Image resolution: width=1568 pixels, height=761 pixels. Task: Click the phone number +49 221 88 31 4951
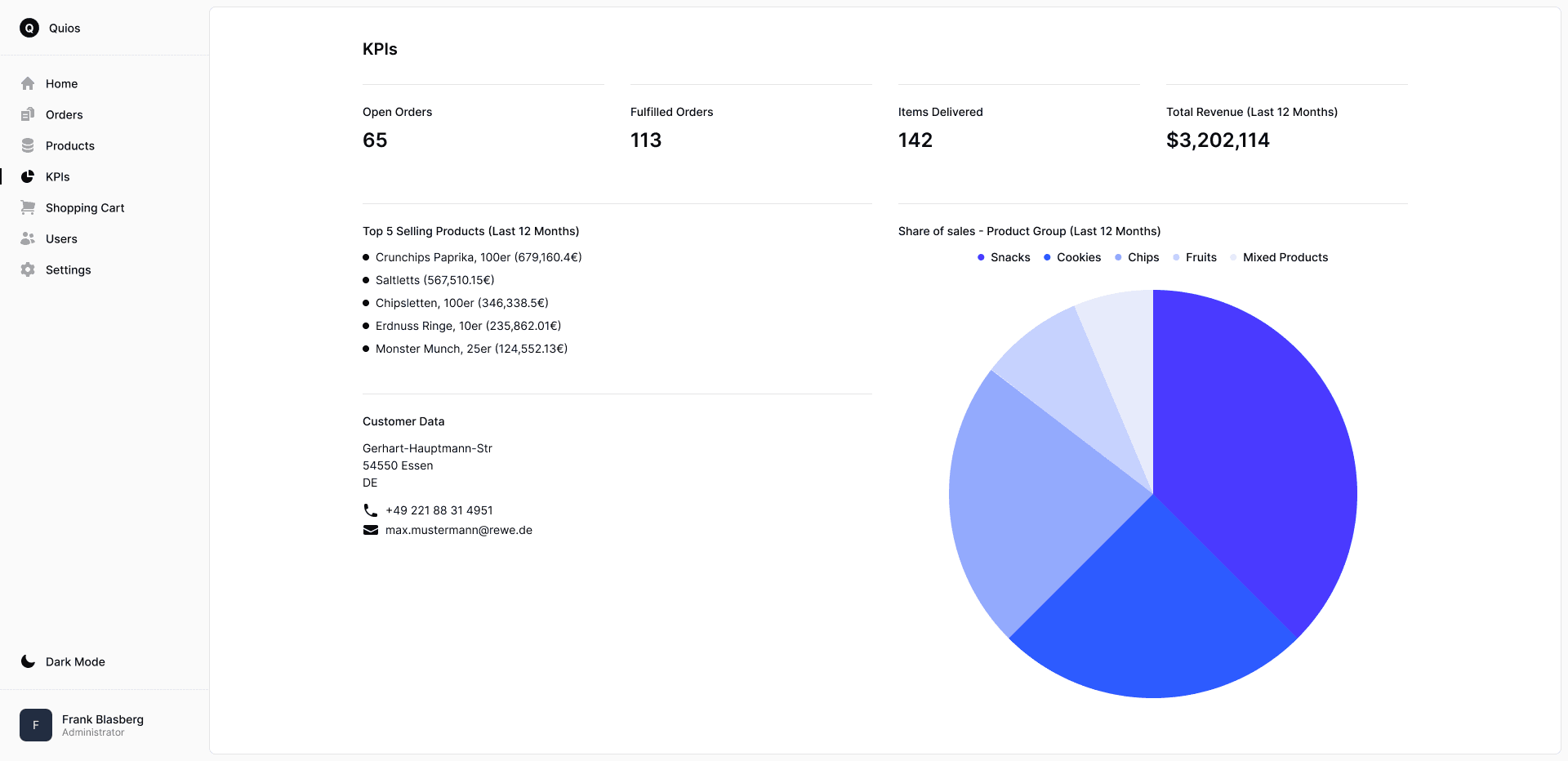(x=439, y=510)
